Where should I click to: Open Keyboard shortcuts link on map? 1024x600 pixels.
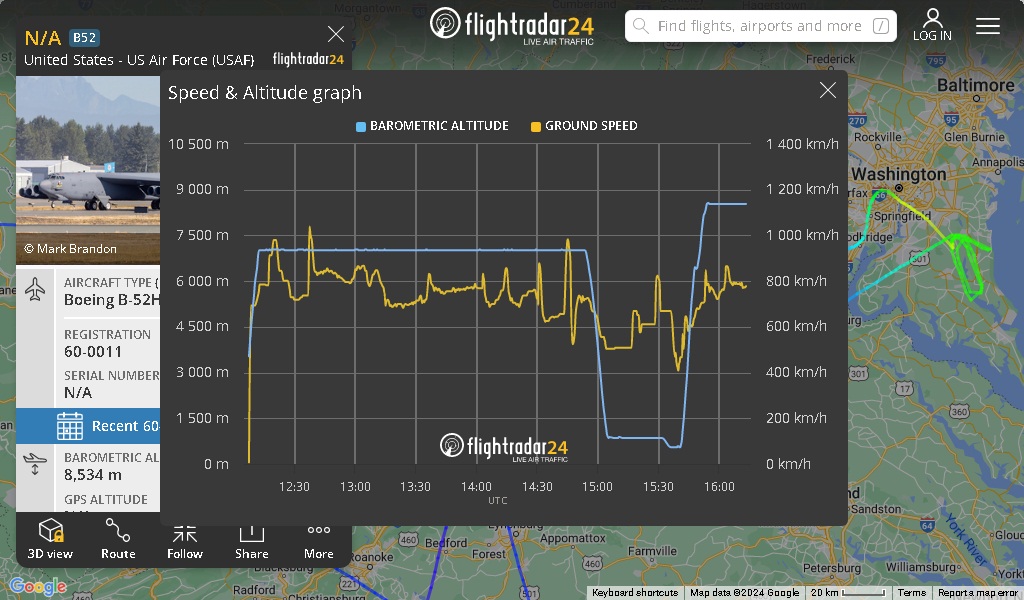pyautogui.click(x=635, y=593)
